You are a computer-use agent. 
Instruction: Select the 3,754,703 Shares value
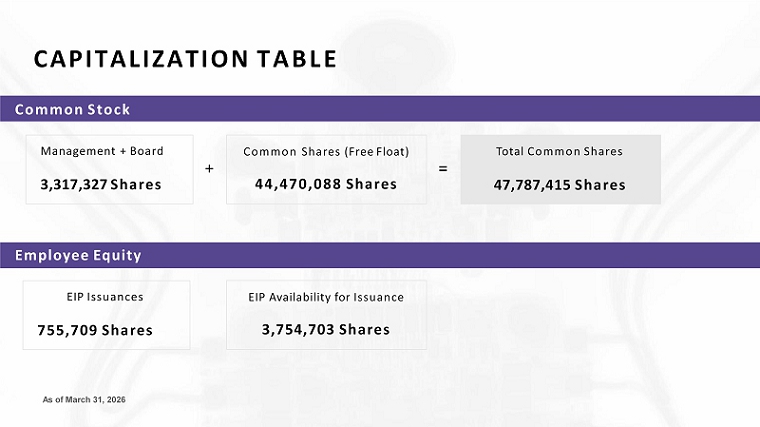click(x=326, y=329)
